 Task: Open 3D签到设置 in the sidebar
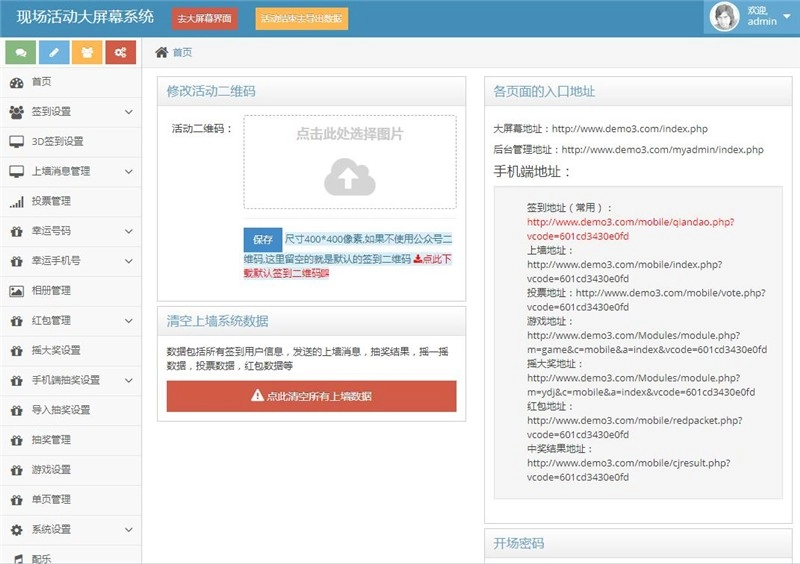pyautogui.click(x=58, y=142)
